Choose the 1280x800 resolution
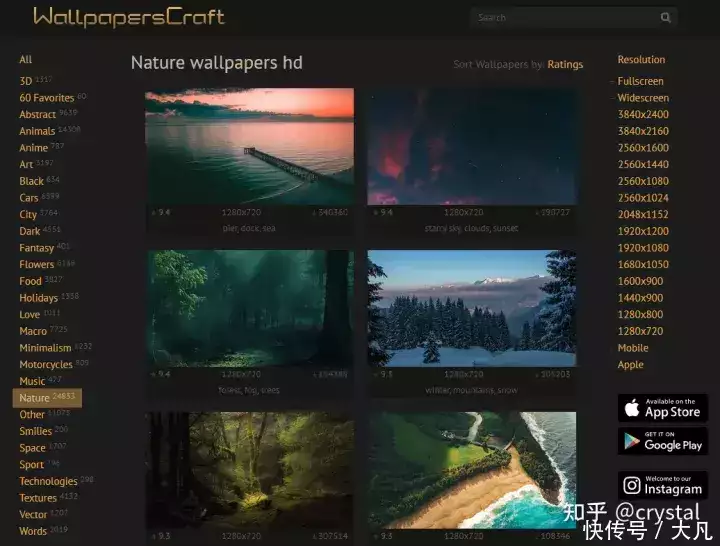 pyautogui.click(x=640, y=315)
